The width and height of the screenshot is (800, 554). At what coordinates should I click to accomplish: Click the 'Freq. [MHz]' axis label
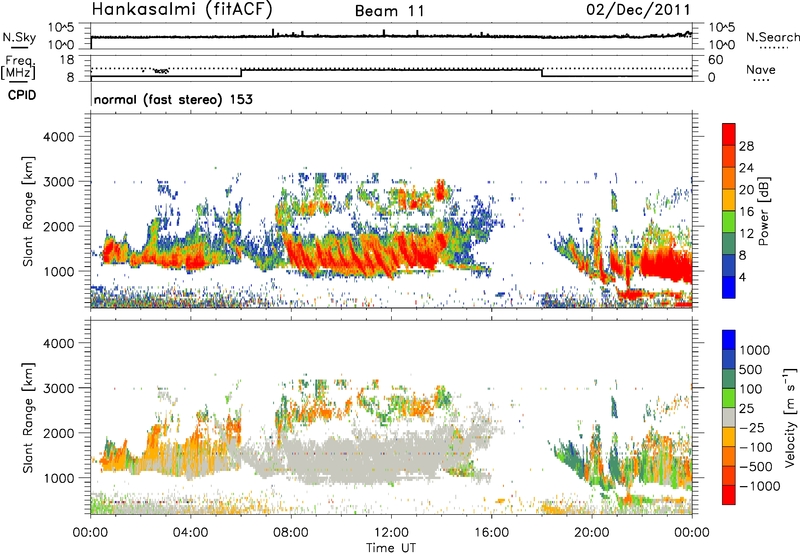(19, 68)
